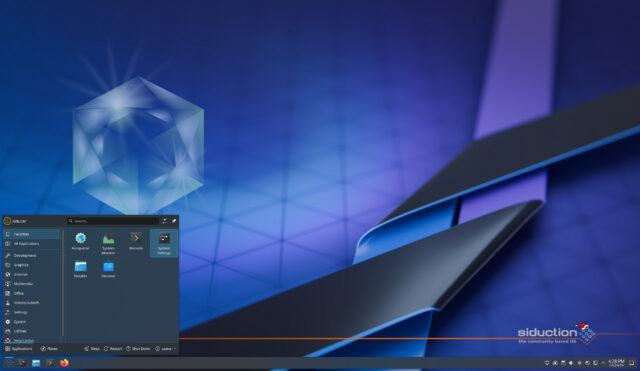Focus the launcher search field
This screenshot has height=371, width=640.
113,221
